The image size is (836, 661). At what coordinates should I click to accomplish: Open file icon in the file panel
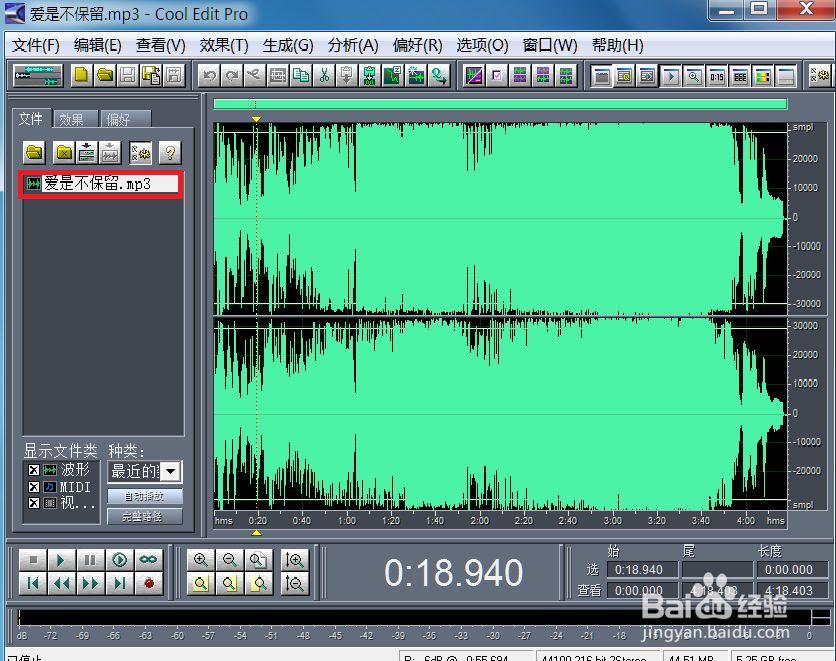tap(34, 153)
